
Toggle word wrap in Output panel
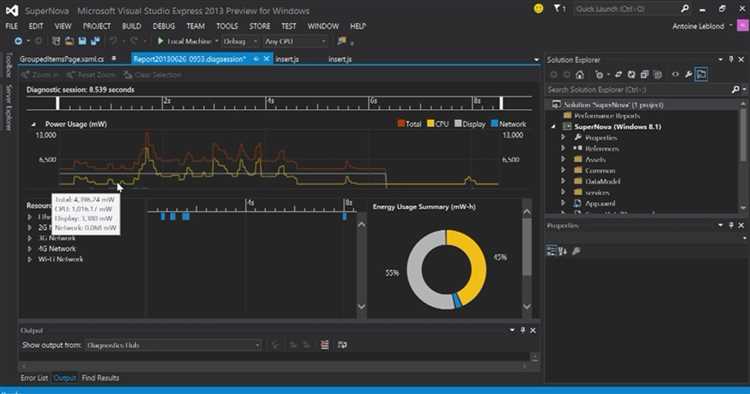342,345
